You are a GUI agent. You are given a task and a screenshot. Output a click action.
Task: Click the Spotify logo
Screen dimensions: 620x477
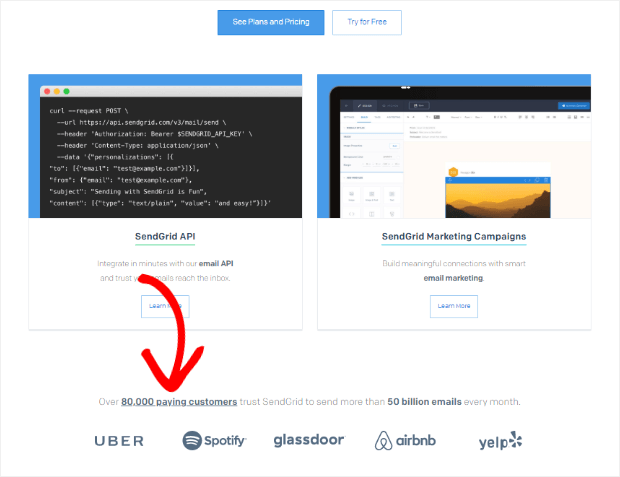214,440
